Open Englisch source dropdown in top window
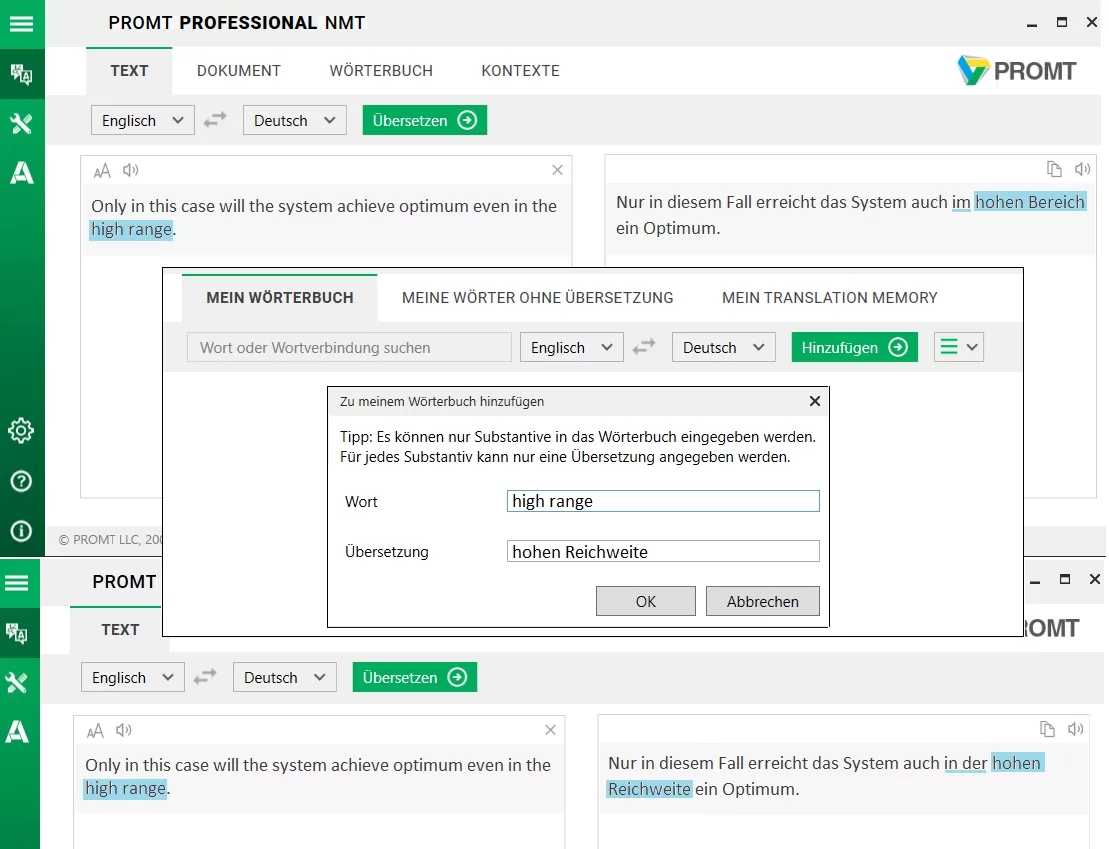This screenshot has width=1109, height=849. [143, 120]
